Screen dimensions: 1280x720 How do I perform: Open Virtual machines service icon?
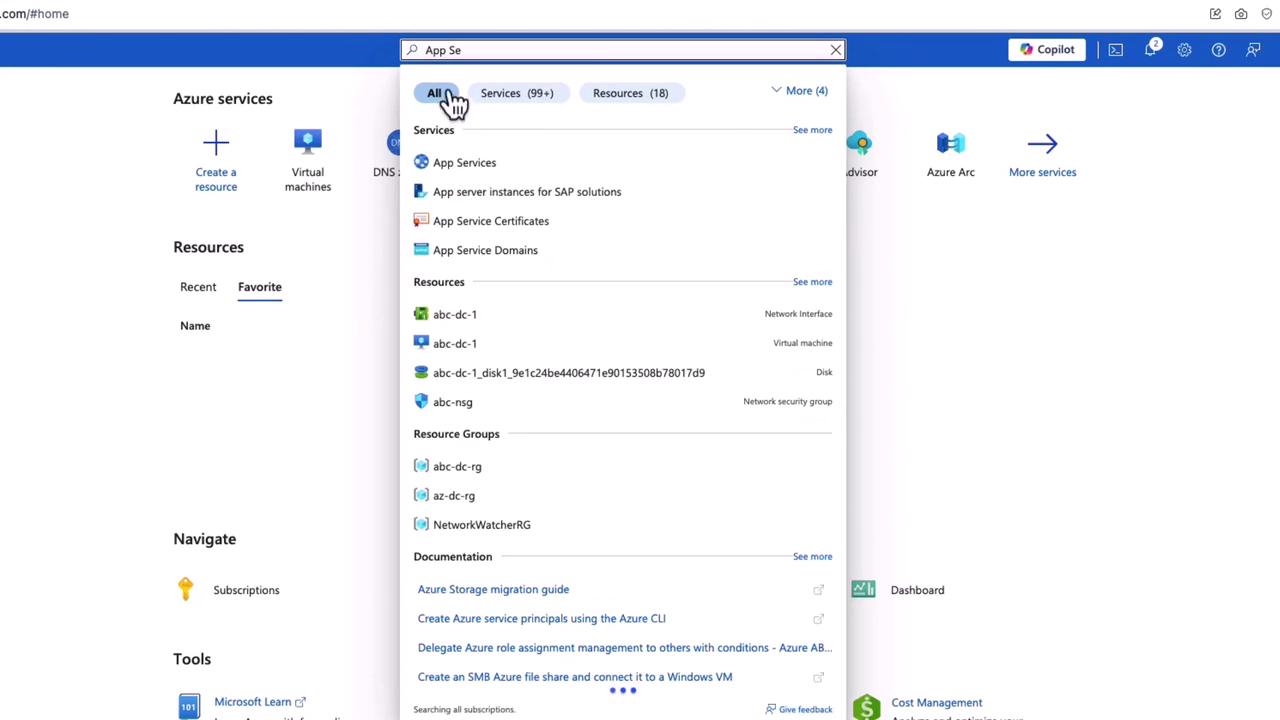coord(308,142)
